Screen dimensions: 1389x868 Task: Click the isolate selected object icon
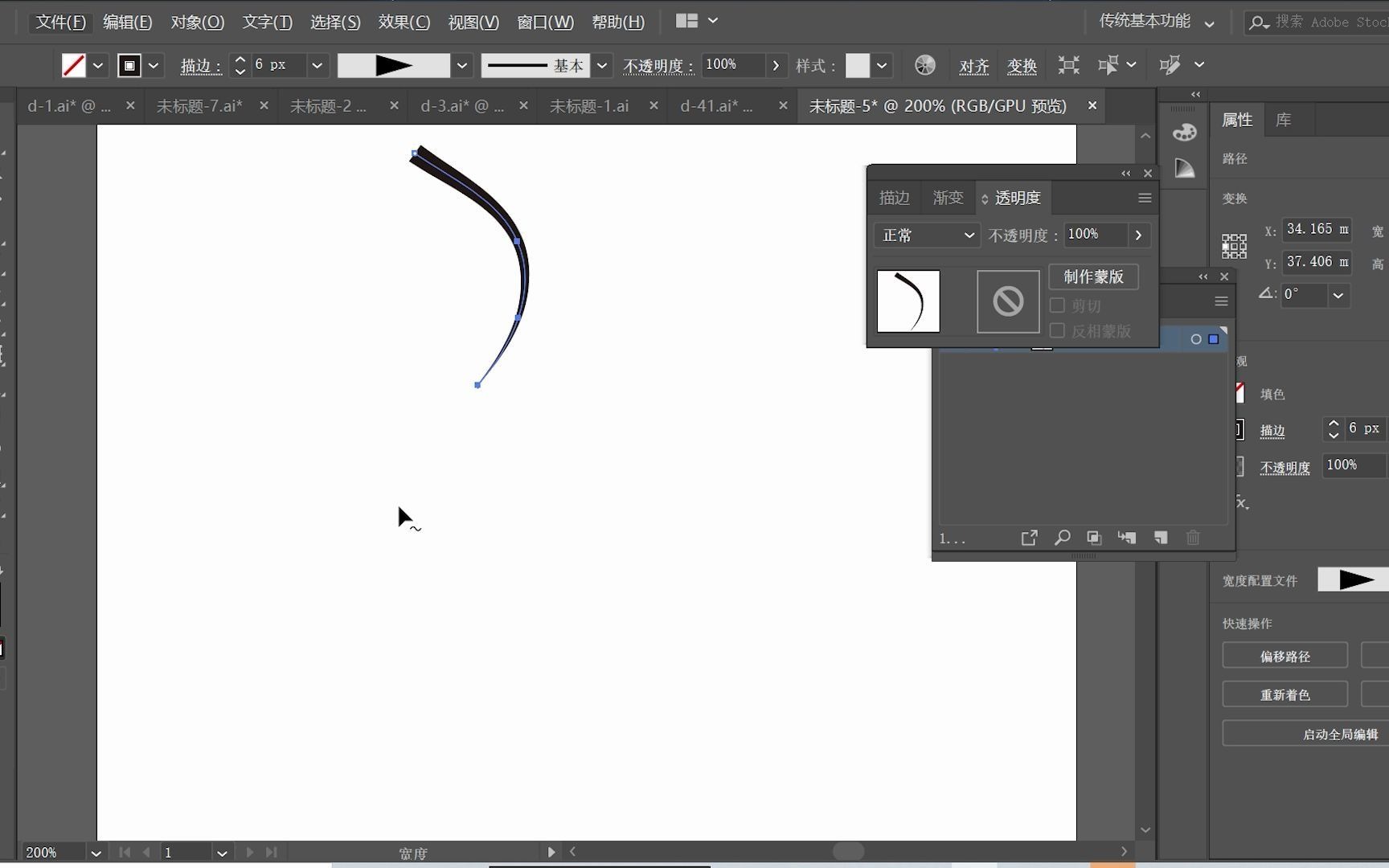click(1068, 65)
